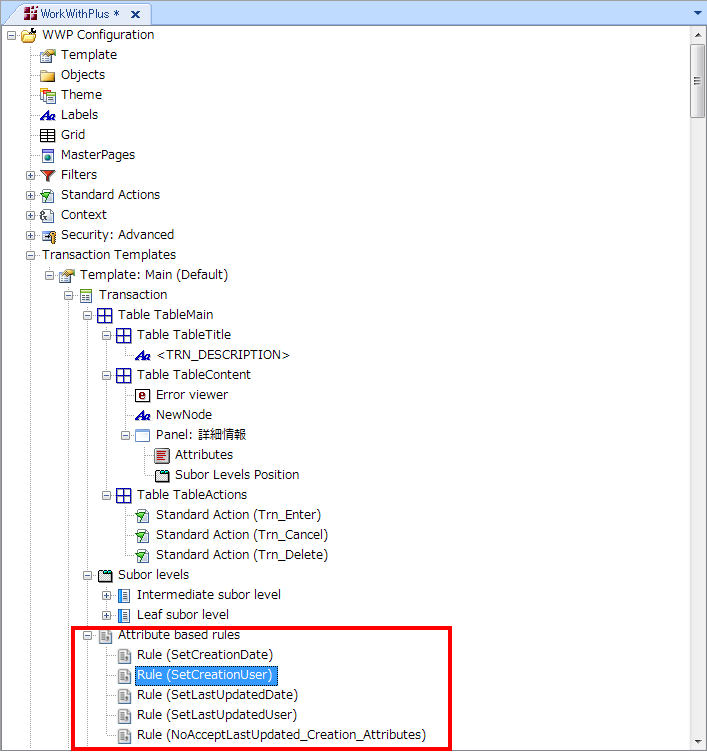Screen dimensions: 707x752
Task: Select the MasterPages tree item
Action: (x=98, y=155)
